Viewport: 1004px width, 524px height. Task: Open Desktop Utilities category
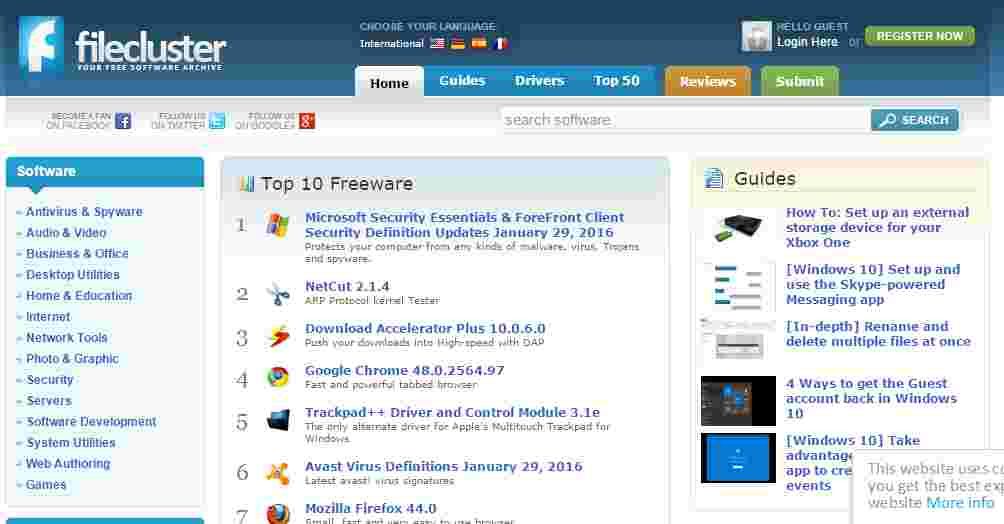(x=72, y=275)
